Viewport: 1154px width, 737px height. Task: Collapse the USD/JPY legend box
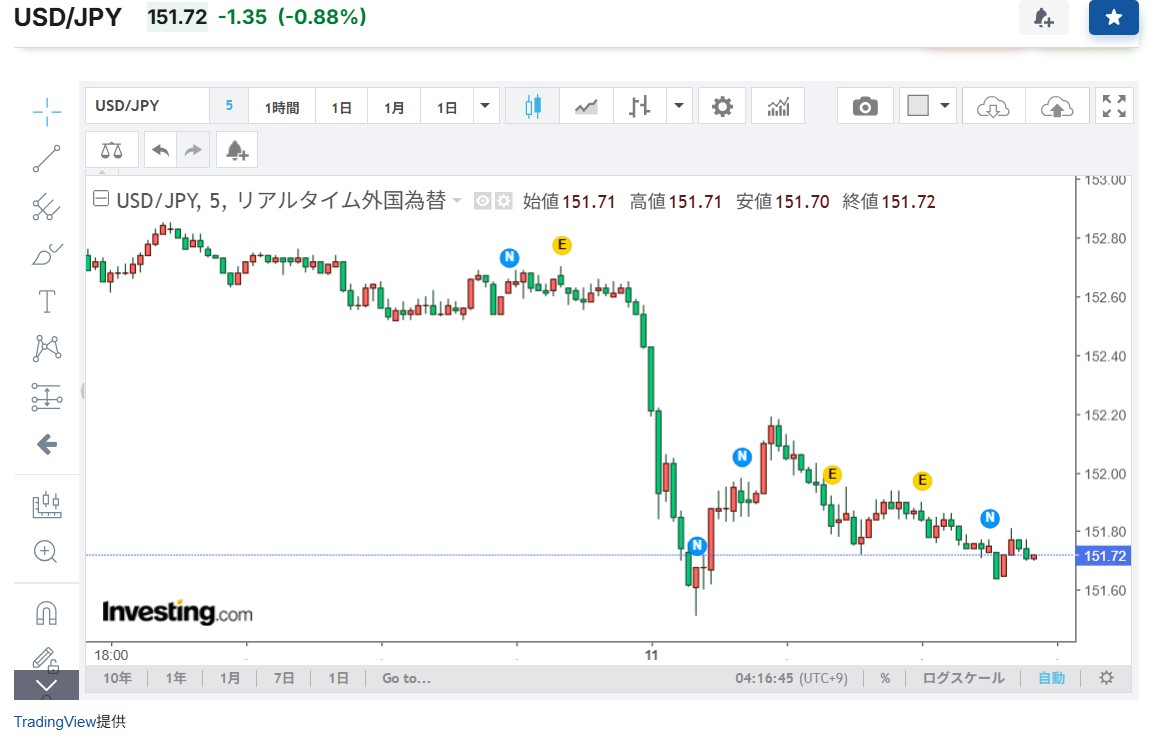[x=100, y=200]
